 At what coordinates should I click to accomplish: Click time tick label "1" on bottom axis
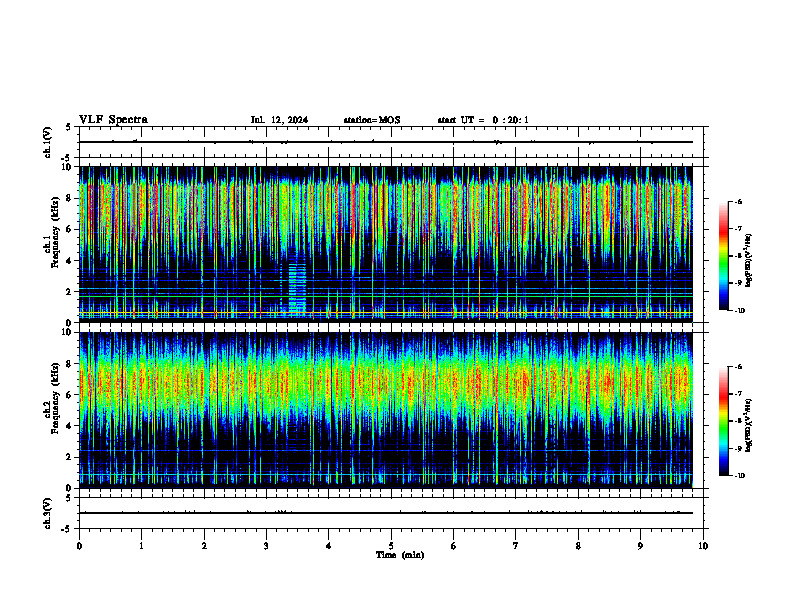[141, 546]
